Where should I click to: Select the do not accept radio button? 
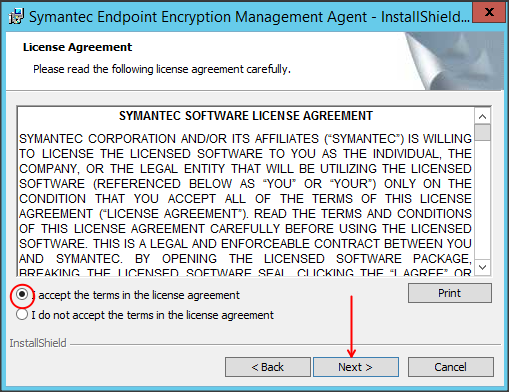tap(22, 315)
